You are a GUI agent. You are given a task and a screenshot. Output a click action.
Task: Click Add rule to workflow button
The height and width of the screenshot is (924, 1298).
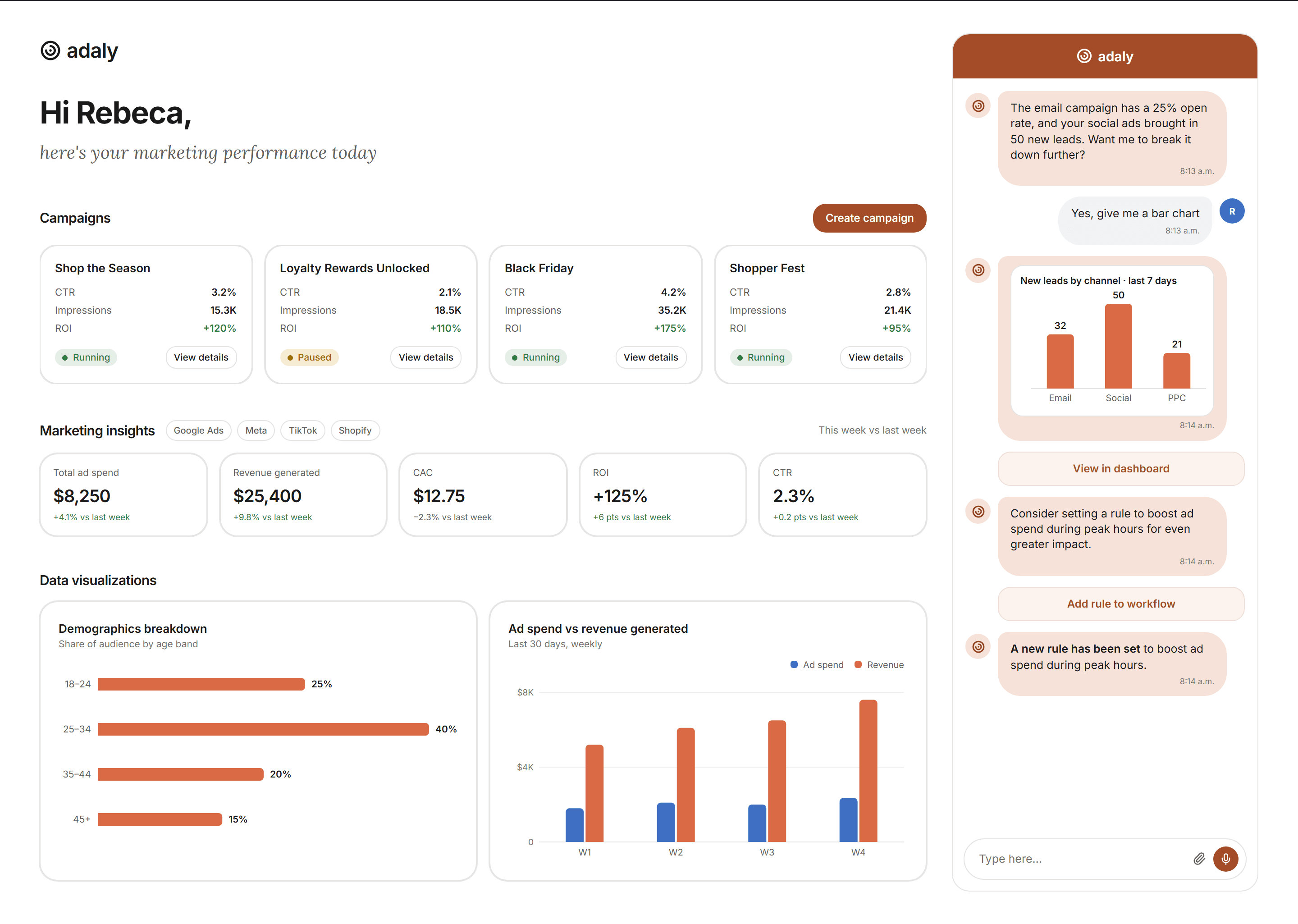point(1120,604)
